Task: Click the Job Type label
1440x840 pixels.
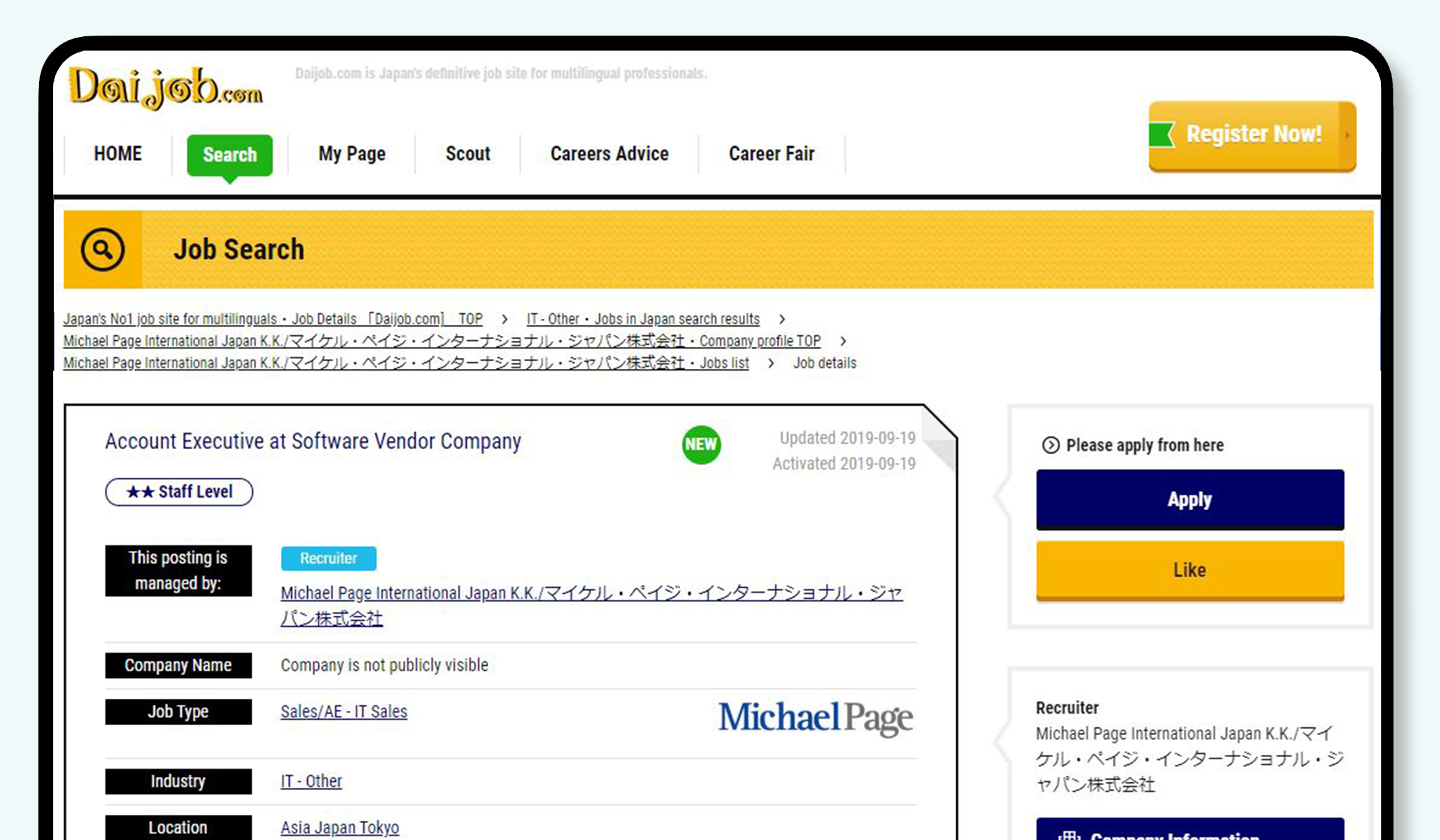Action: click(178, 712)
